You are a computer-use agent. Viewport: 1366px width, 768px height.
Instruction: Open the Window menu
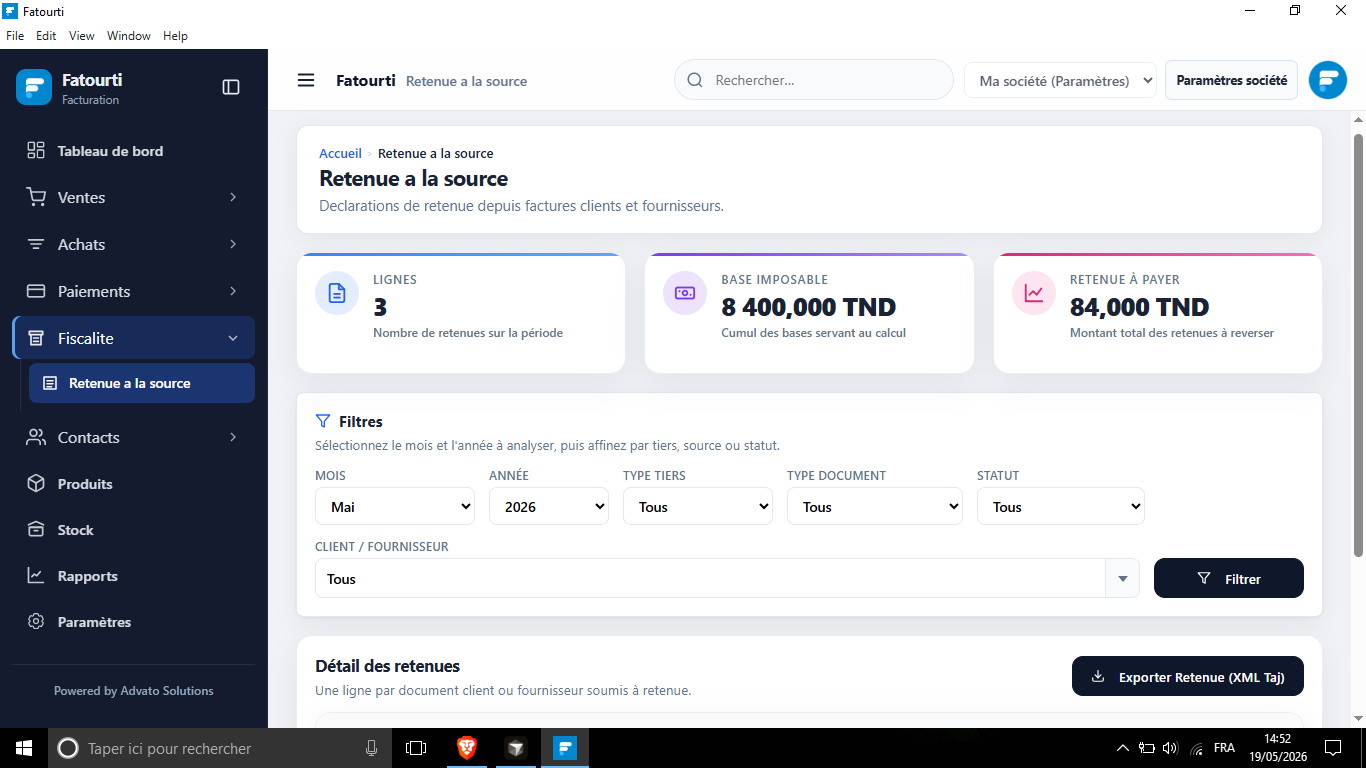(129, 36)
